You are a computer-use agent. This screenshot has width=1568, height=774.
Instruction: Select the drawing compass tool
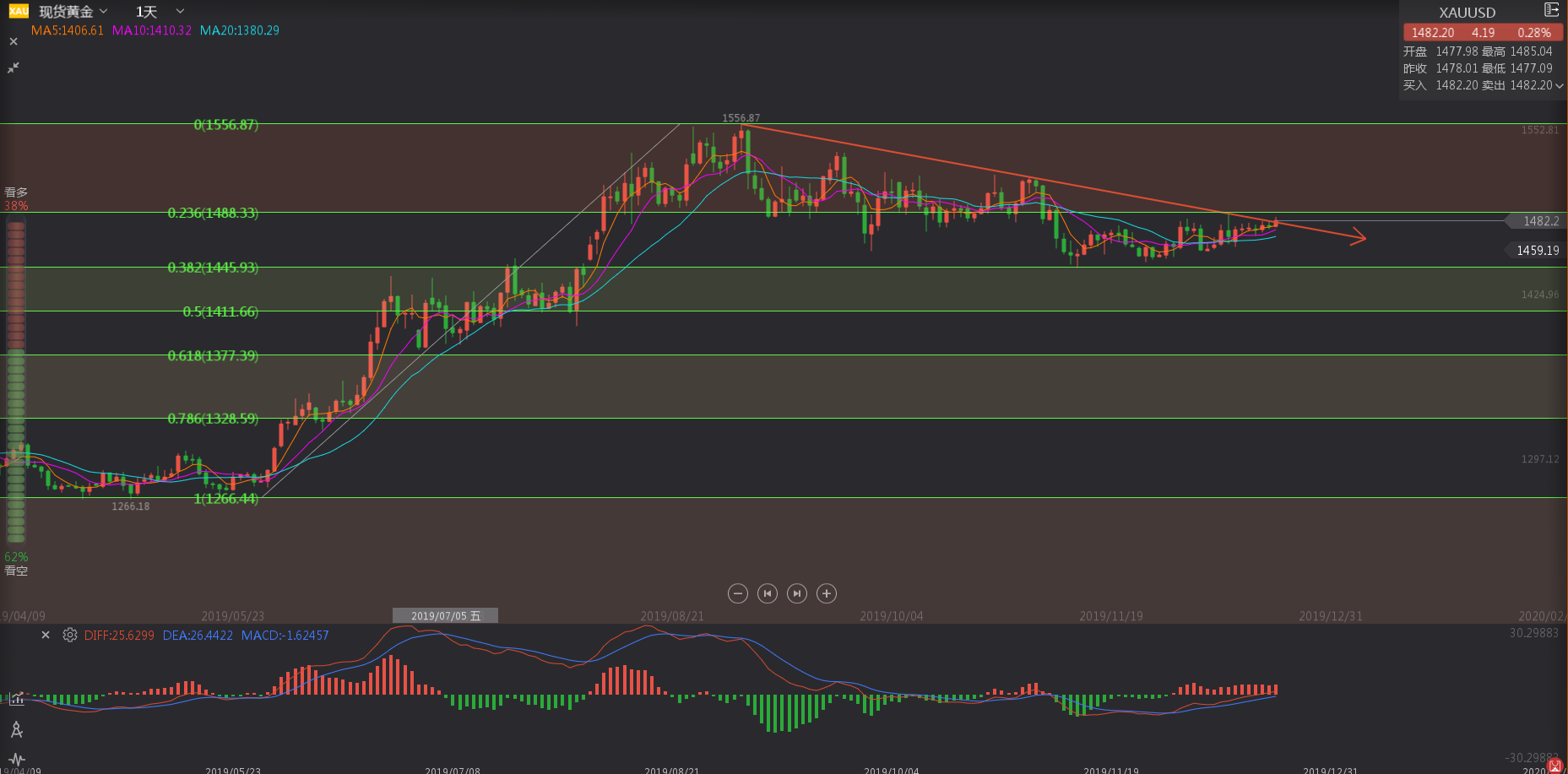coord(16,729)
